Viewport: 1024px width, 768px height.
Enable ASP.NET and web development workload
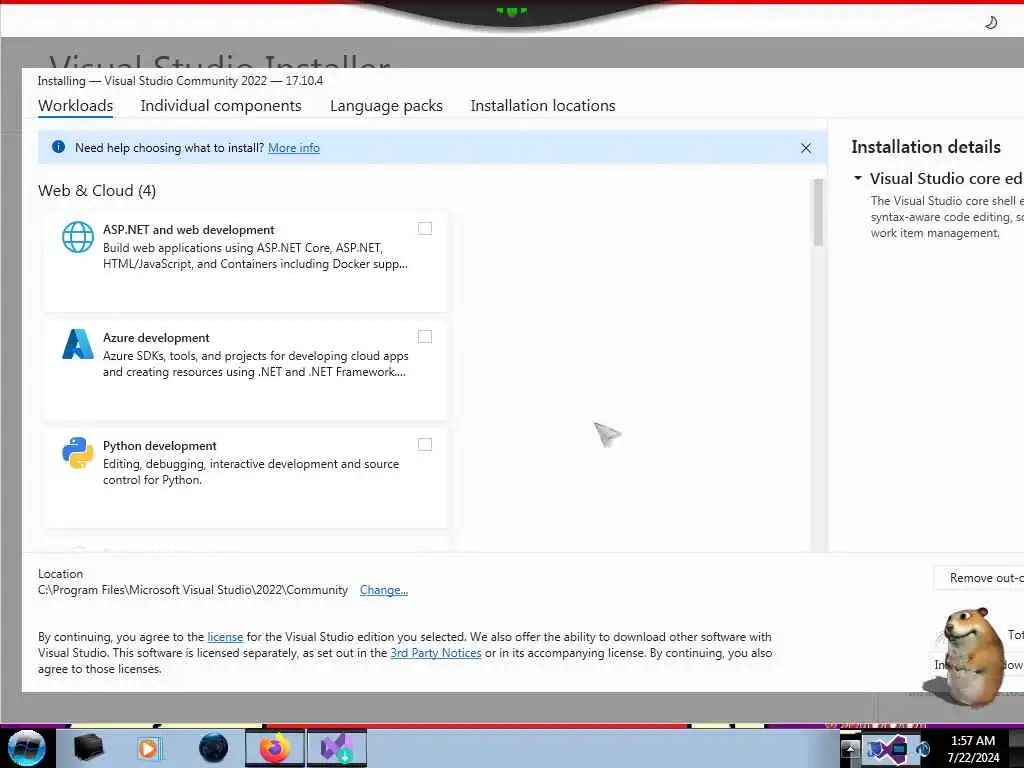(x=424, y=229)
